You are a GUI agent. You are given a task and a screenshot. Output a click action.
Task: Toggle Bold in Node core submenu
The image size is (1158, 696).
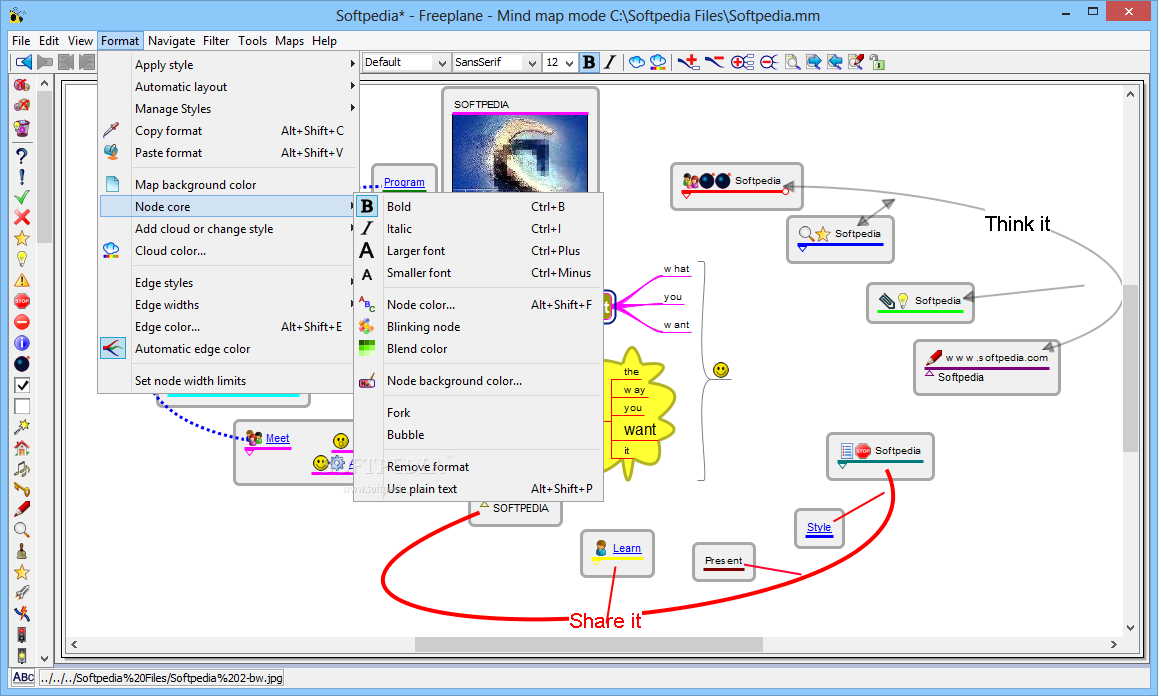point(479,207)
